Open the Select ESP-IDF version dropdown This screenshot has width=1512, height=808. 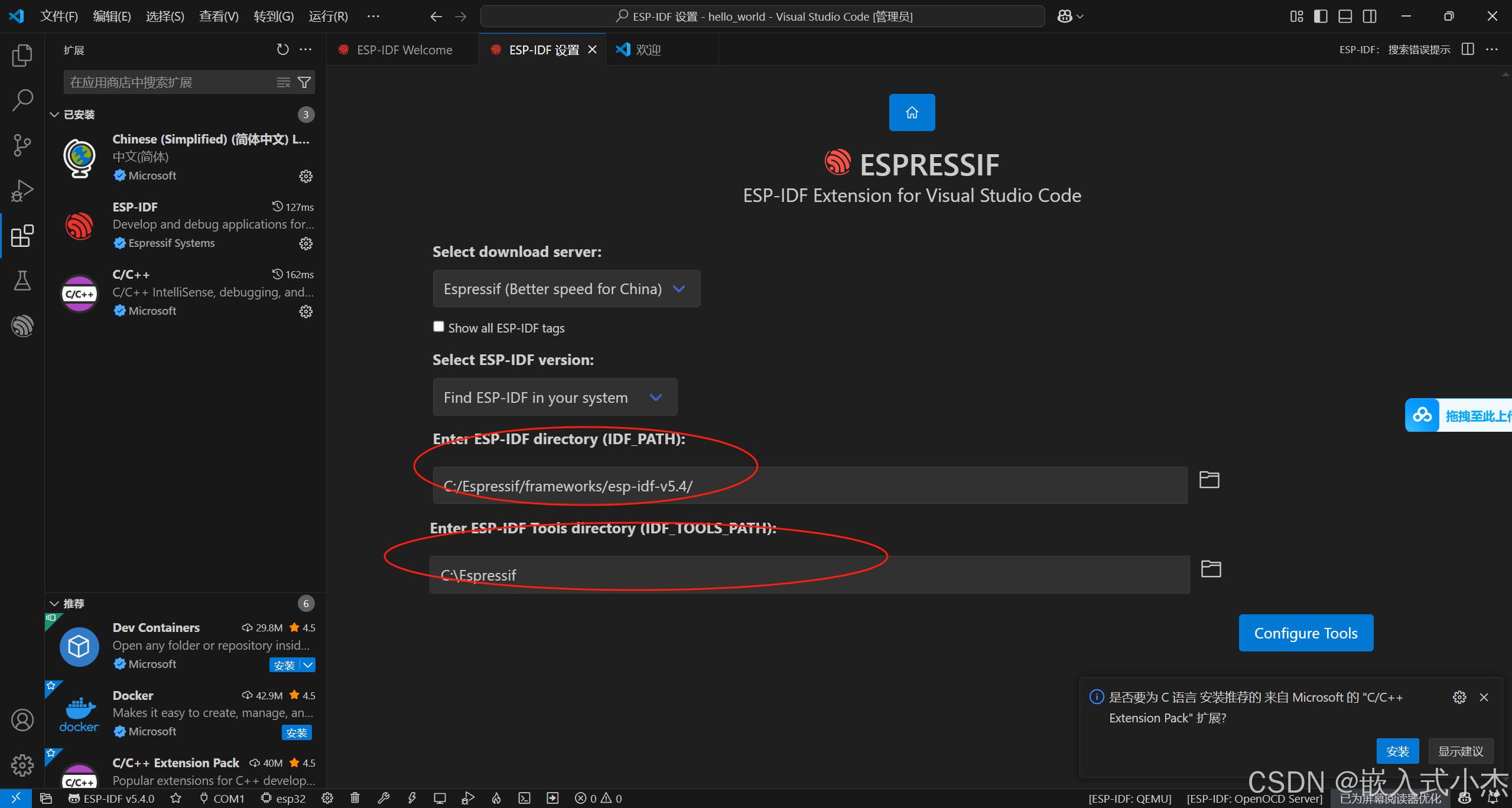click(554, 397)
